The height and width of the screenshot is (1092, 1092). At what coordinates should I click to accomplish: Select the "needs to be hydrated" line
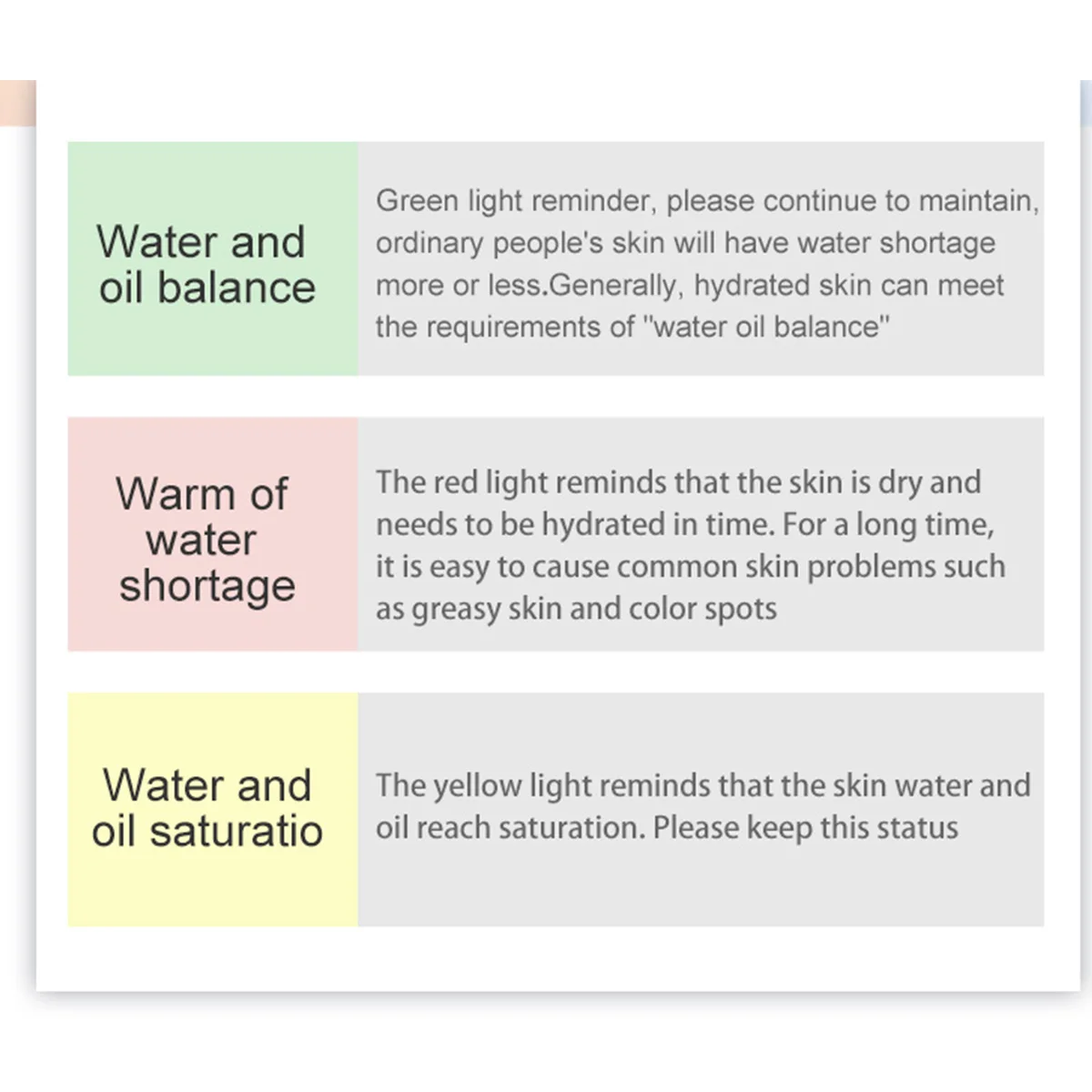pyautogui.click(x=684, y=524)
